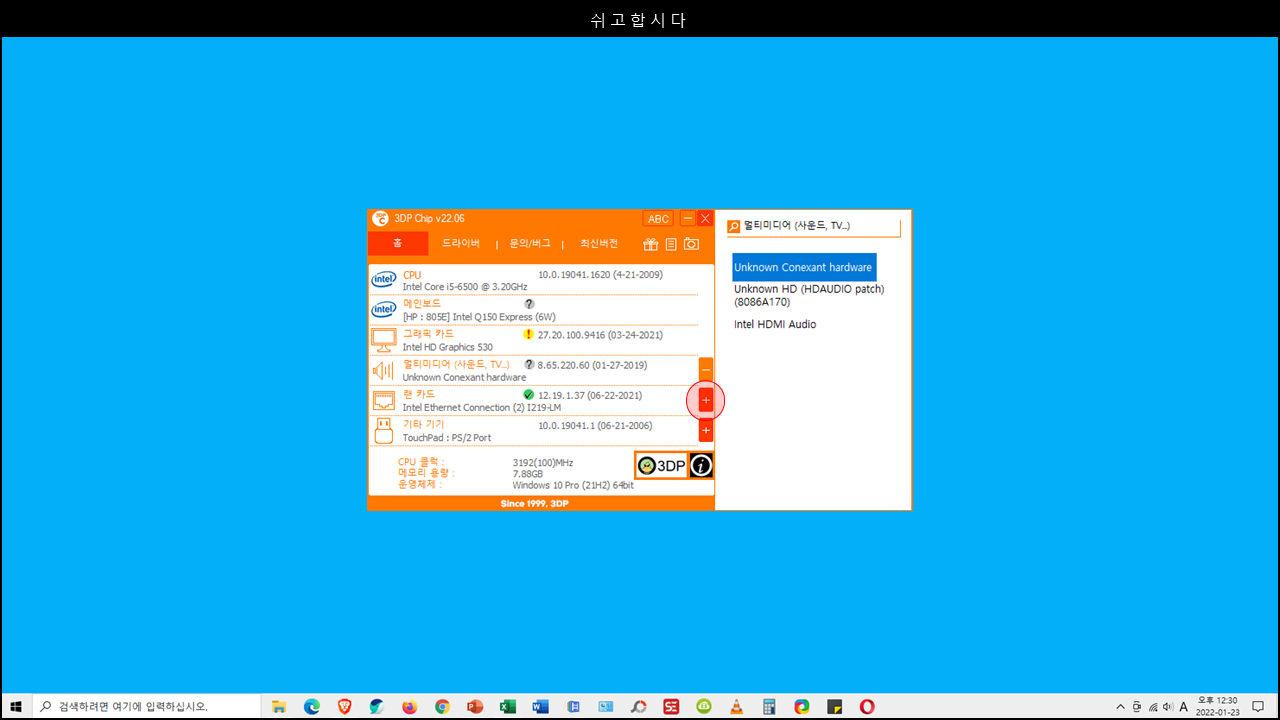Click the speaker icon for 멀티미디어

tap(383, 371)
